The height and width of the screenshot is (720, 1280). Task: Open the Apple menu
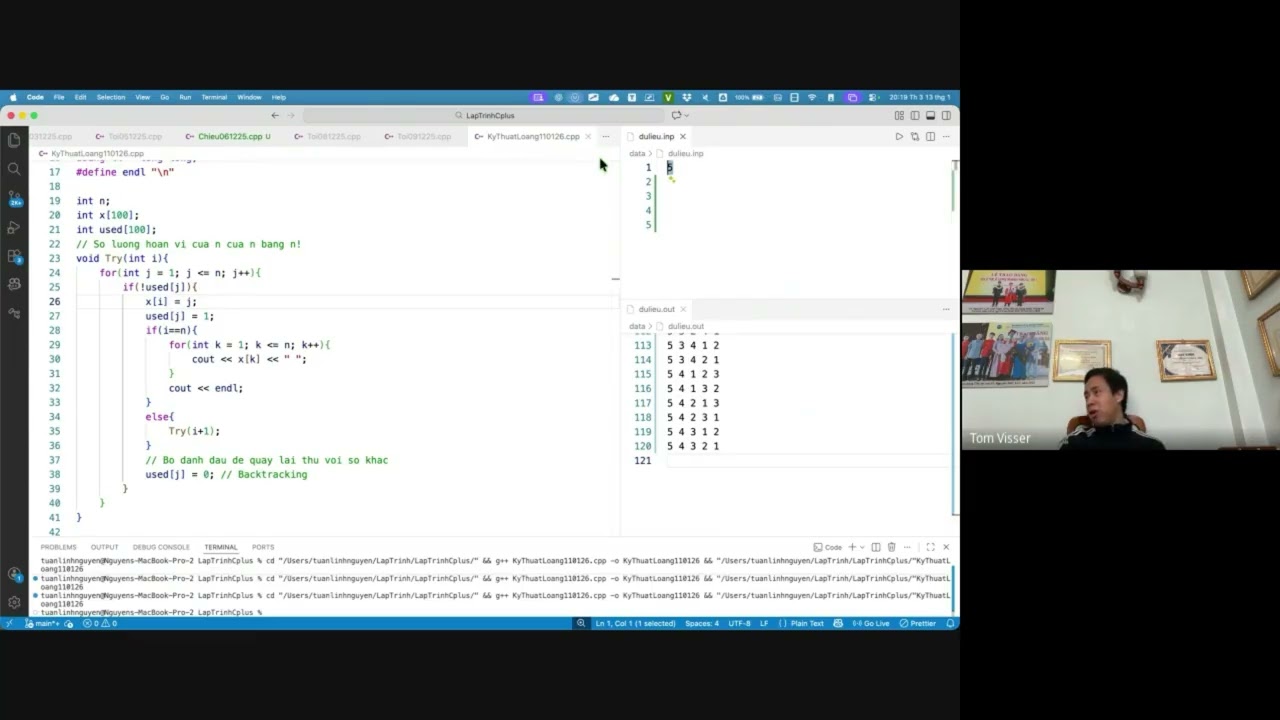point(13,97)
